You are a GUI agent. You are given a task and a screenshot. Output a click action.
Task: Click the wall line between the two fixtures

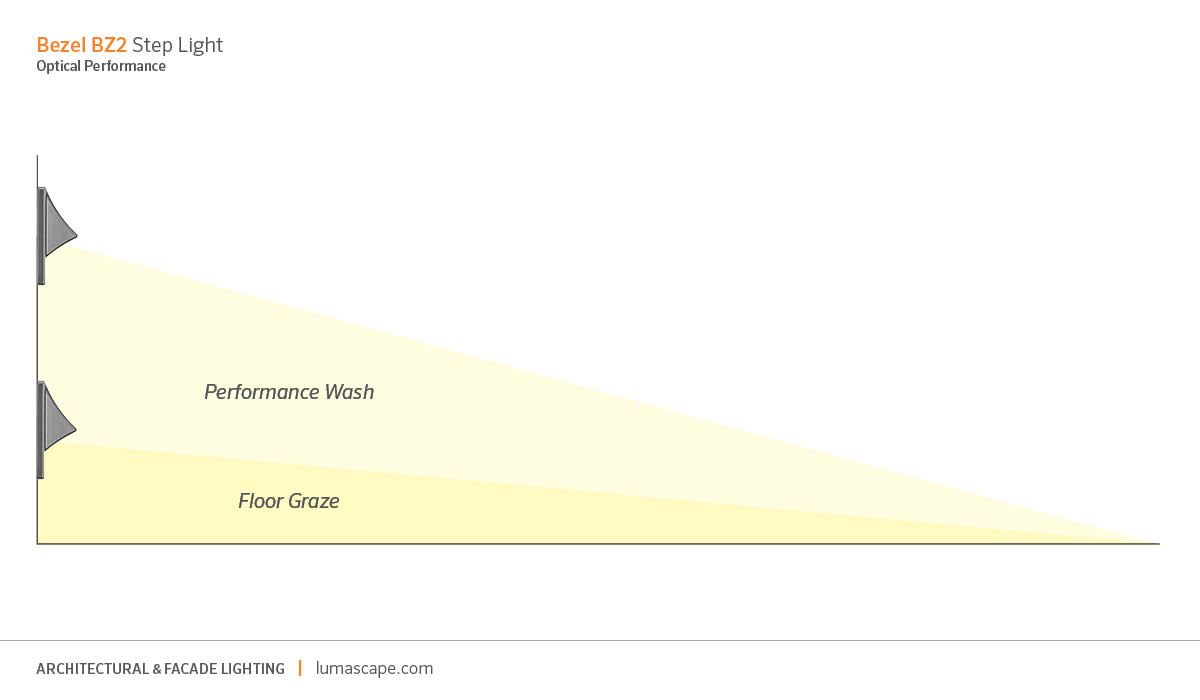pos(37,333)
